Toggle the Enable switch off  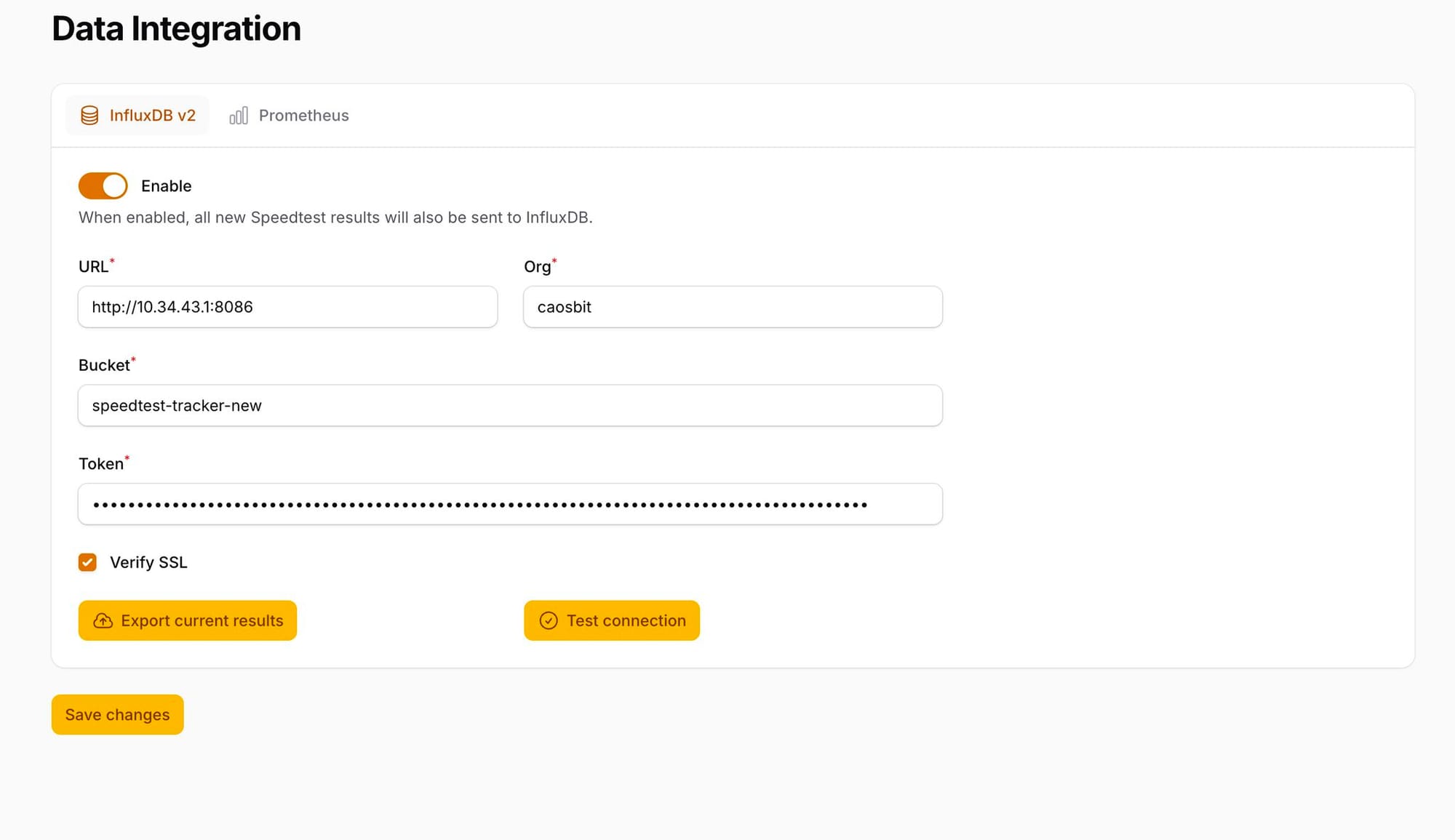point(103,186)
